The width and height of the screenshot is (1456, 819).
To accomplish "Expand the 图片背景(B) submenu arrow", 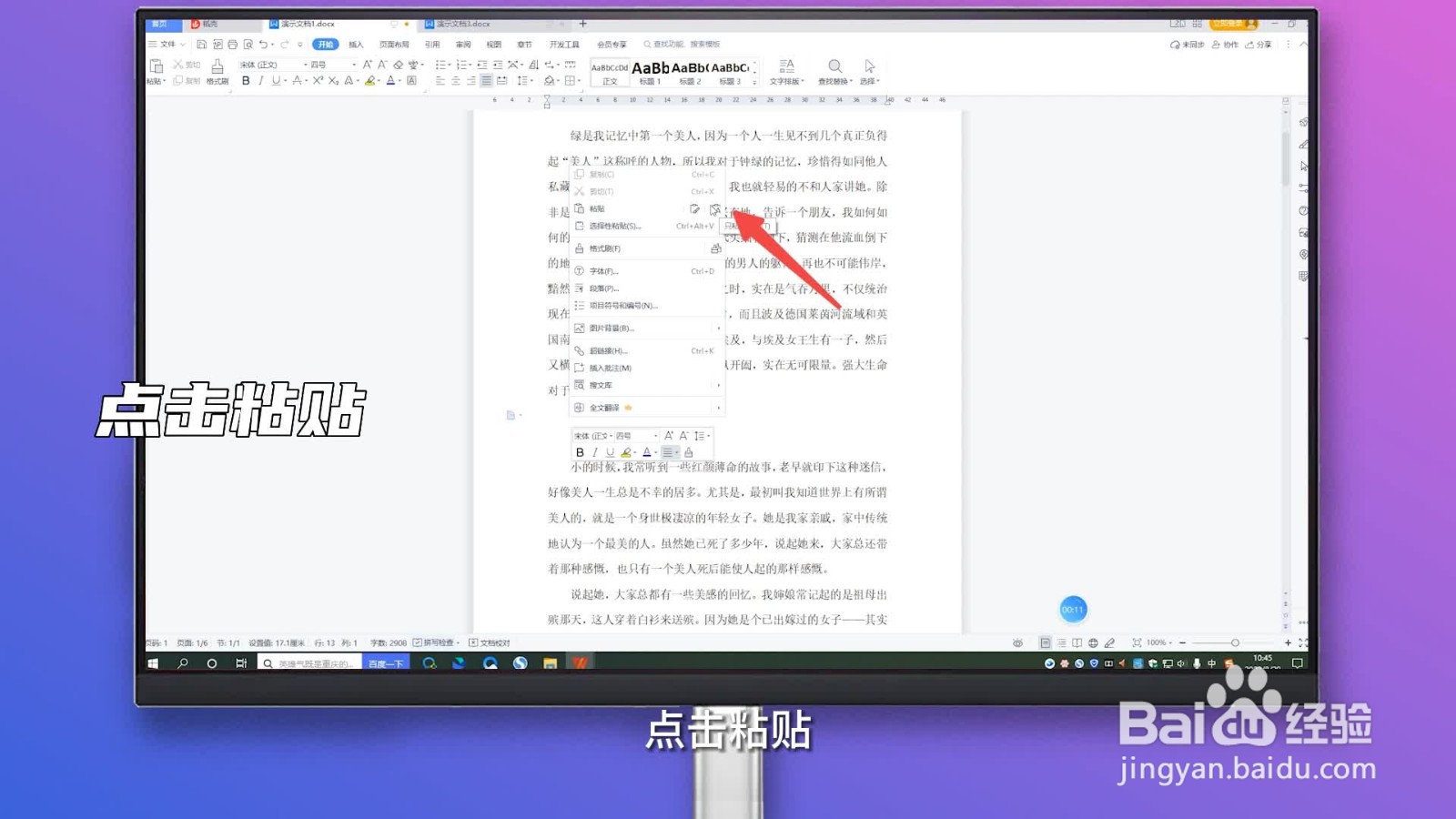I will pos(718,329).
